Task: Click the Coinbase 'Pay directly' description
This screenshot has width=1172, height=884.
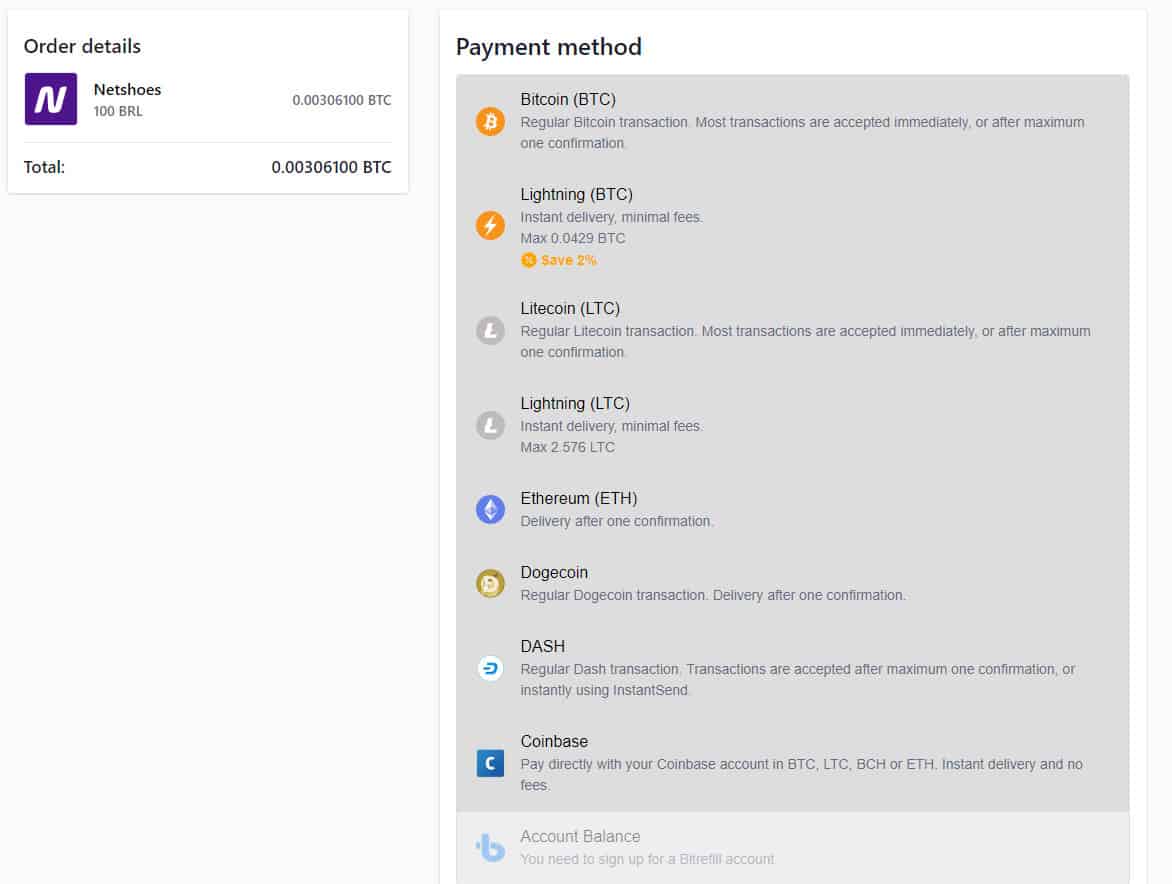Action: coord(801,774)
